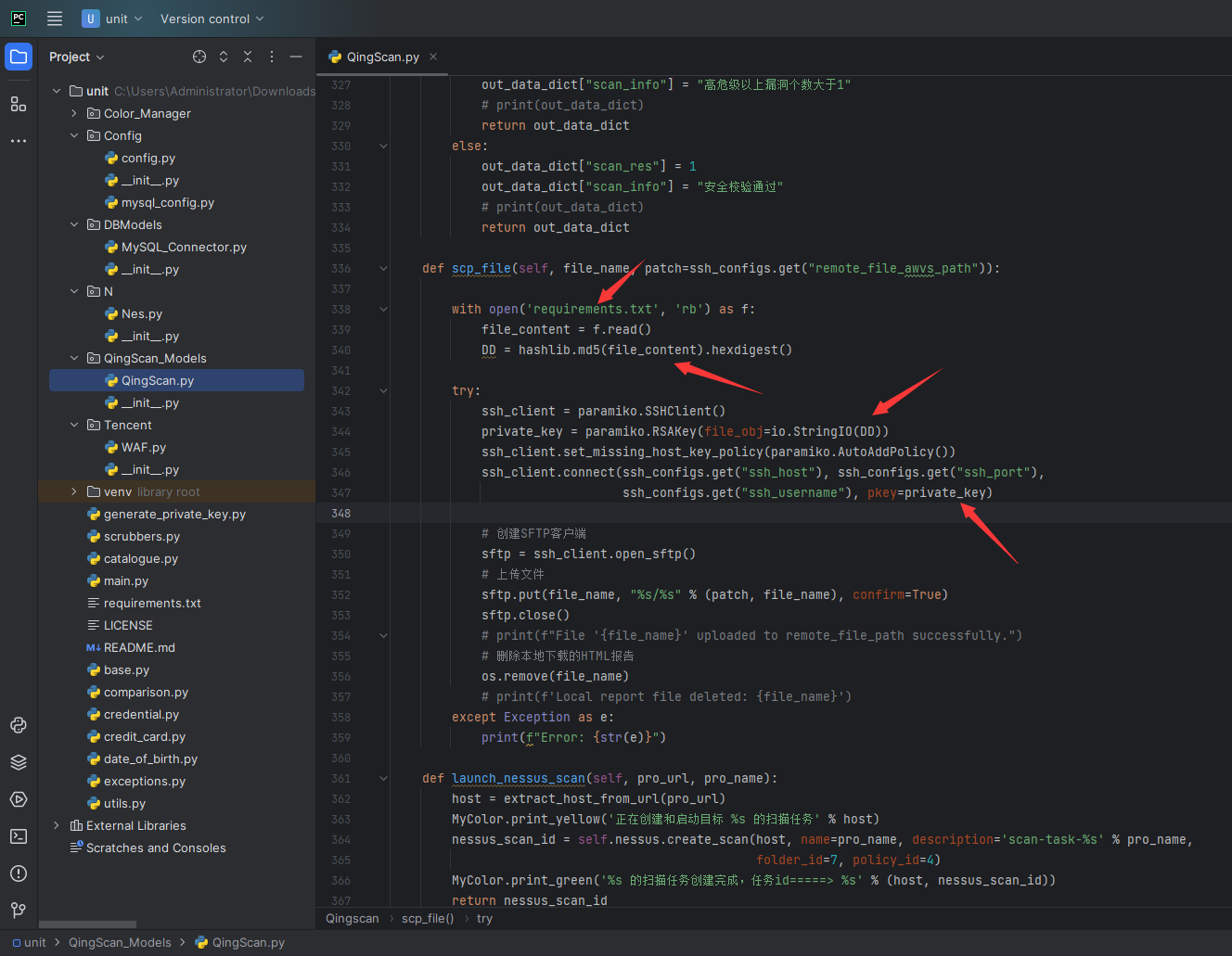Open the Project tool window folder icon
1232x956 pixels.
pyautogui.click(x=19, y=57)
